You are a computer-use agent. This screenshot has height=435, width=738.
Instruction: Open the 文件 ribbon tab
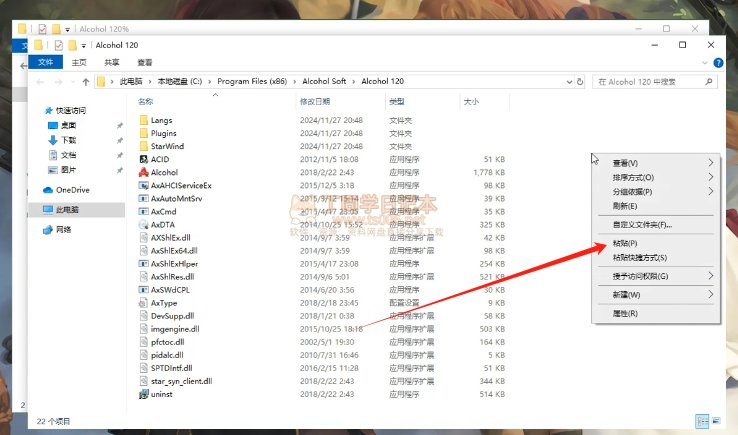tap(44, 62)
